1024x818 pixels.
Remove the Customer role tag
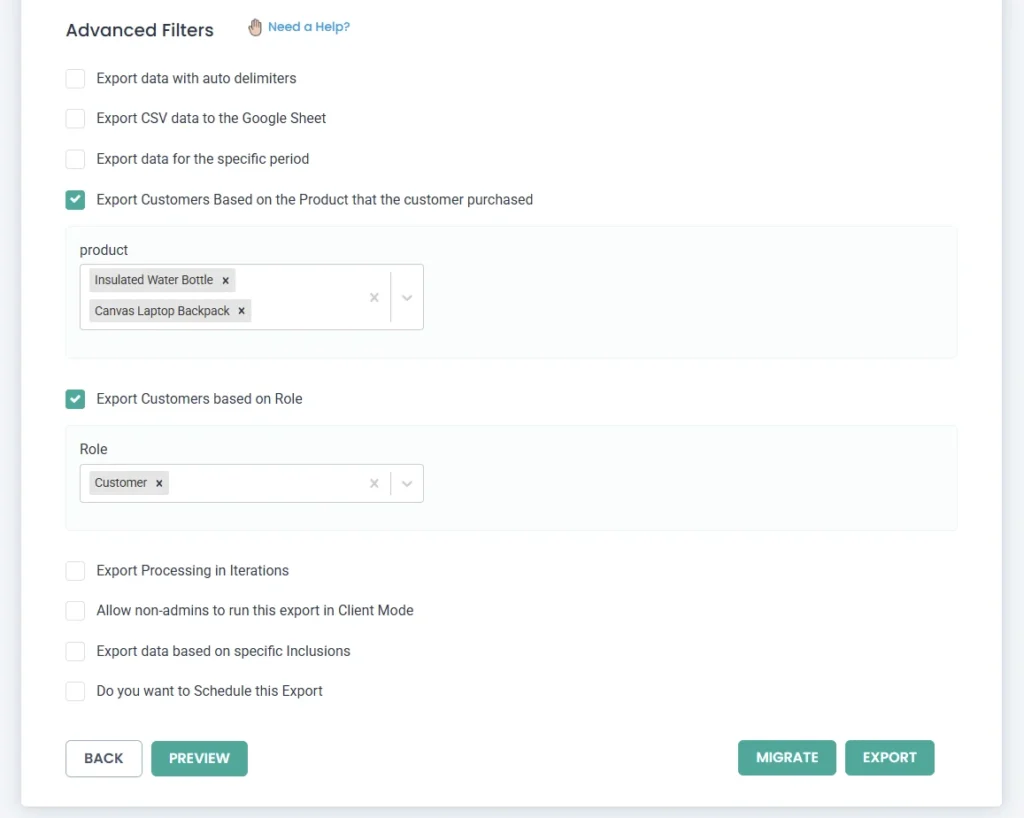[159, 483]
